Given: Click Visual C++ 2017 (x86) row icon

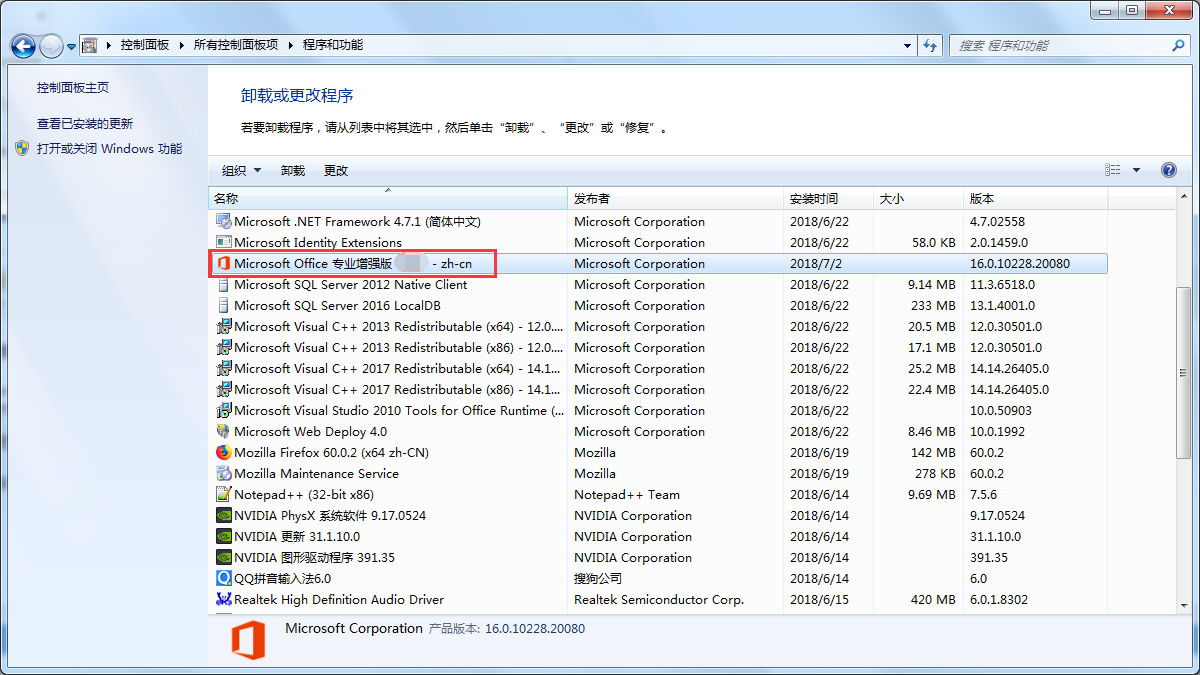Looking at the screenshot, I should coord(224,390).
